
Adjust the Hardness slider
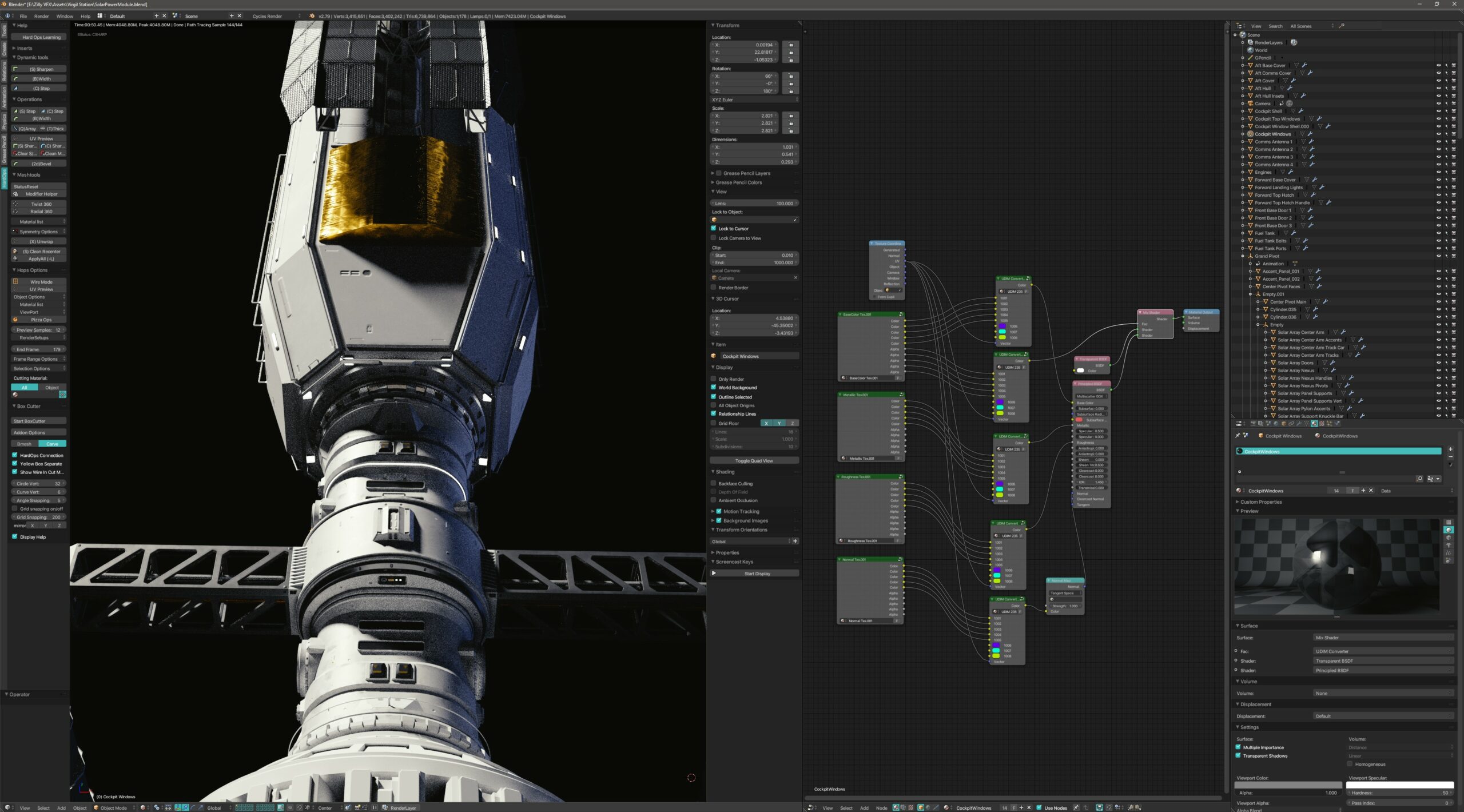pyautogui.click(x=1400, y=793)
